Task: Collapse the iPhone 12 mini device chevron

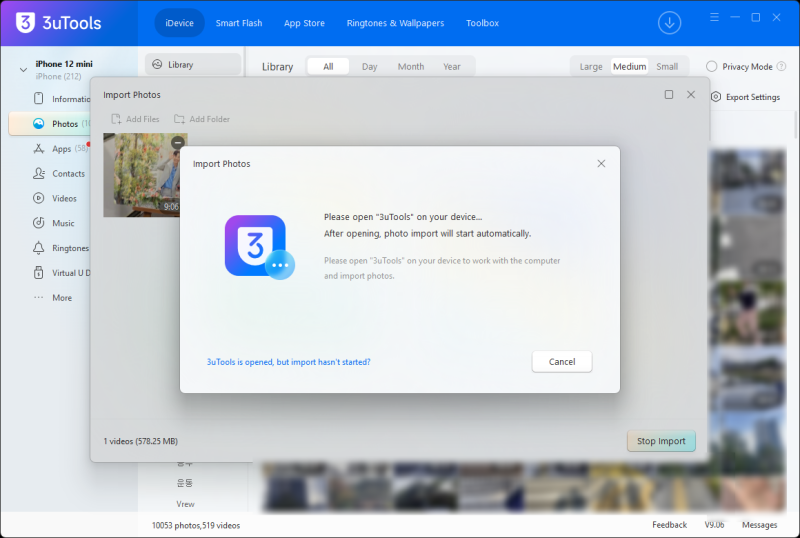Action: point(23,70)
